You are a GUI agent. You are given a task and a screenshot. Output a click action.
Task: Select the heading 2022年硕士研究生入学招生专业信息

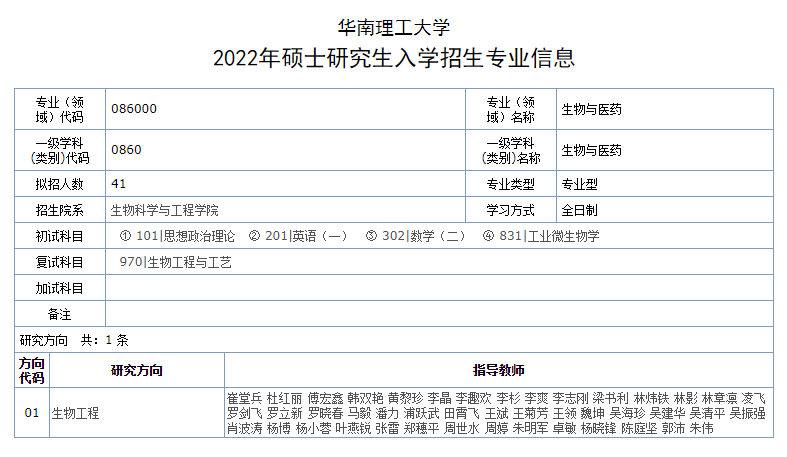[394, 58]
